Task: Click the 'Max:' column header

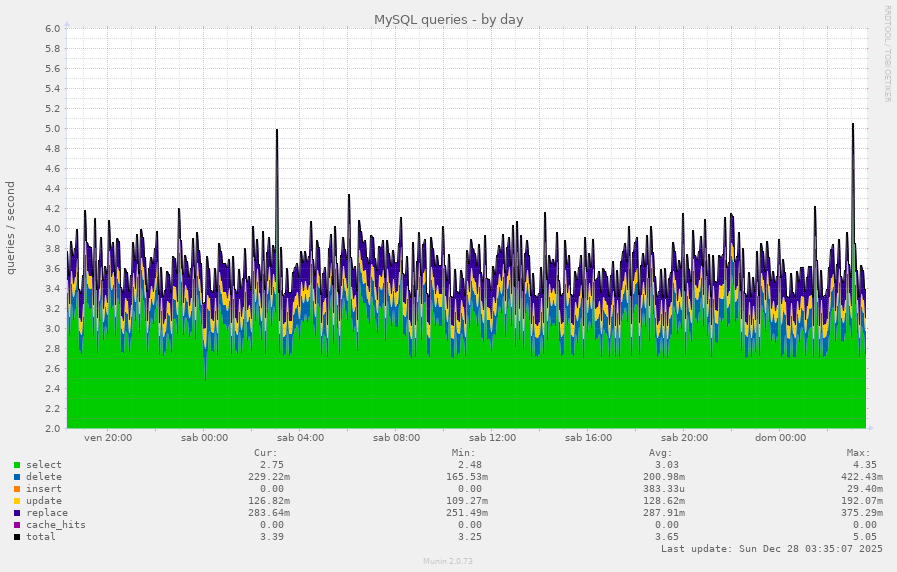Action: pyautogui.click(x=859, y=453)
